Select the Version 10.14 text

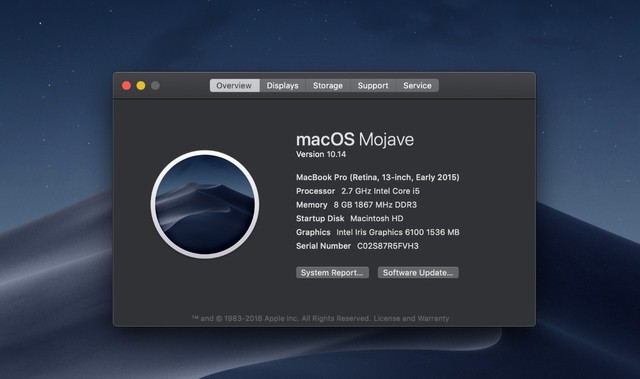(321, 154)
